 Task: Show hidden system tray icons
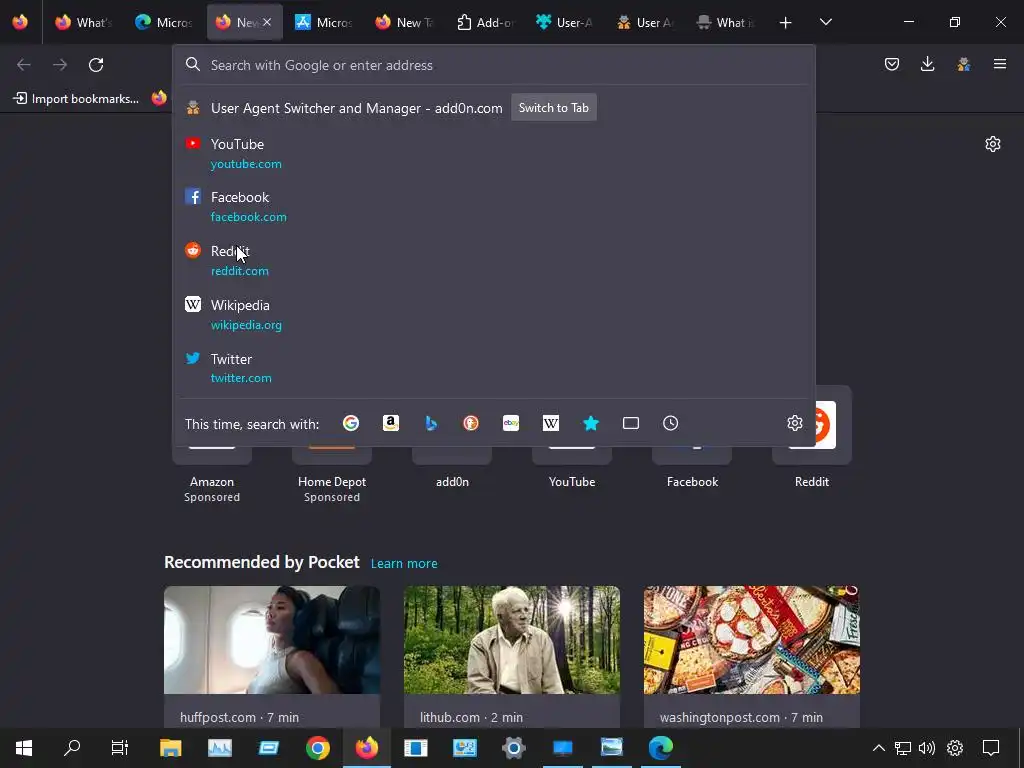[x=879, y=748]
